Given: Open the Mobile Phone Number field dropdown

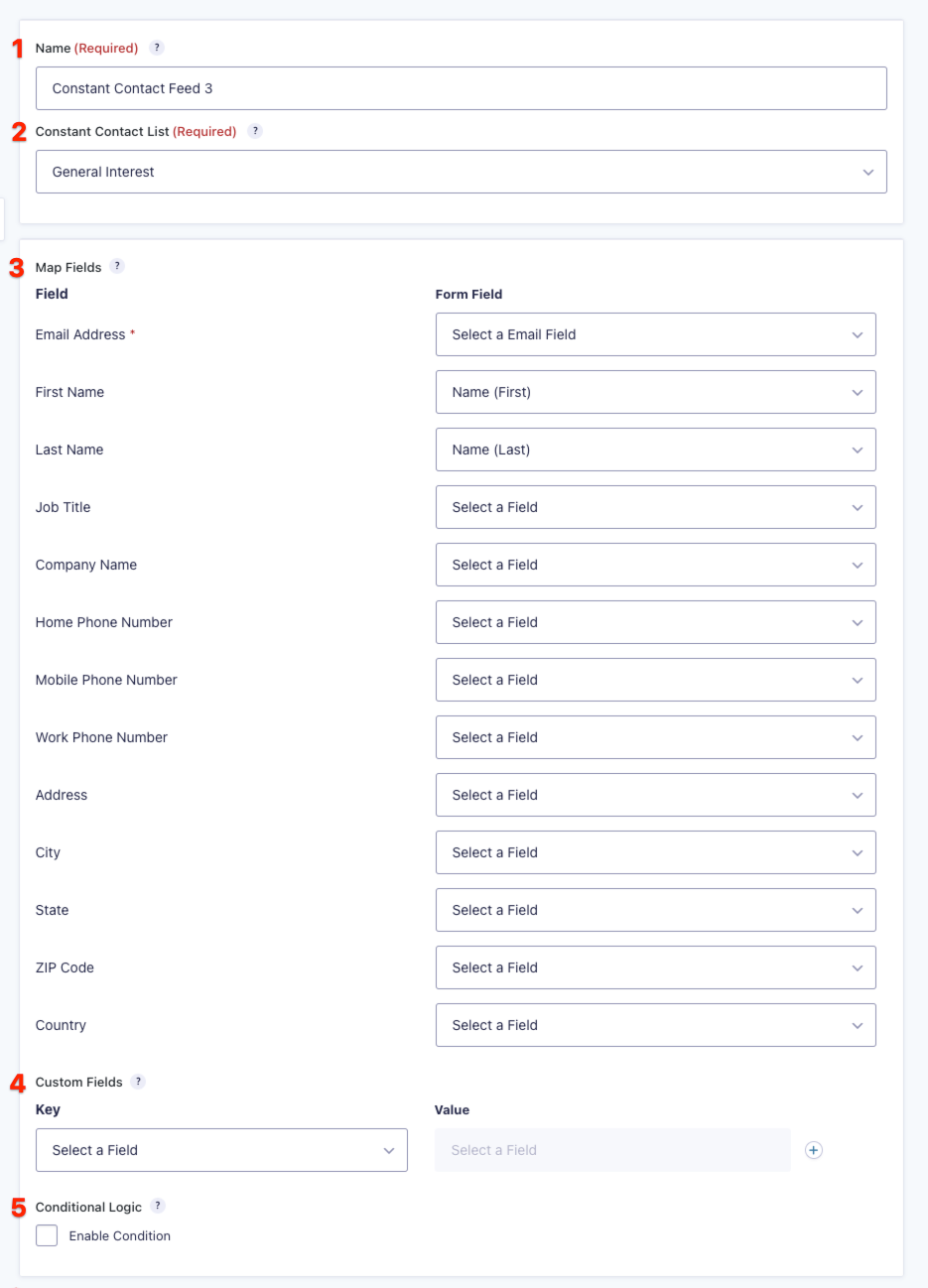Looking at the screenshot, I should pyautogui.click(x=655, y=680).
